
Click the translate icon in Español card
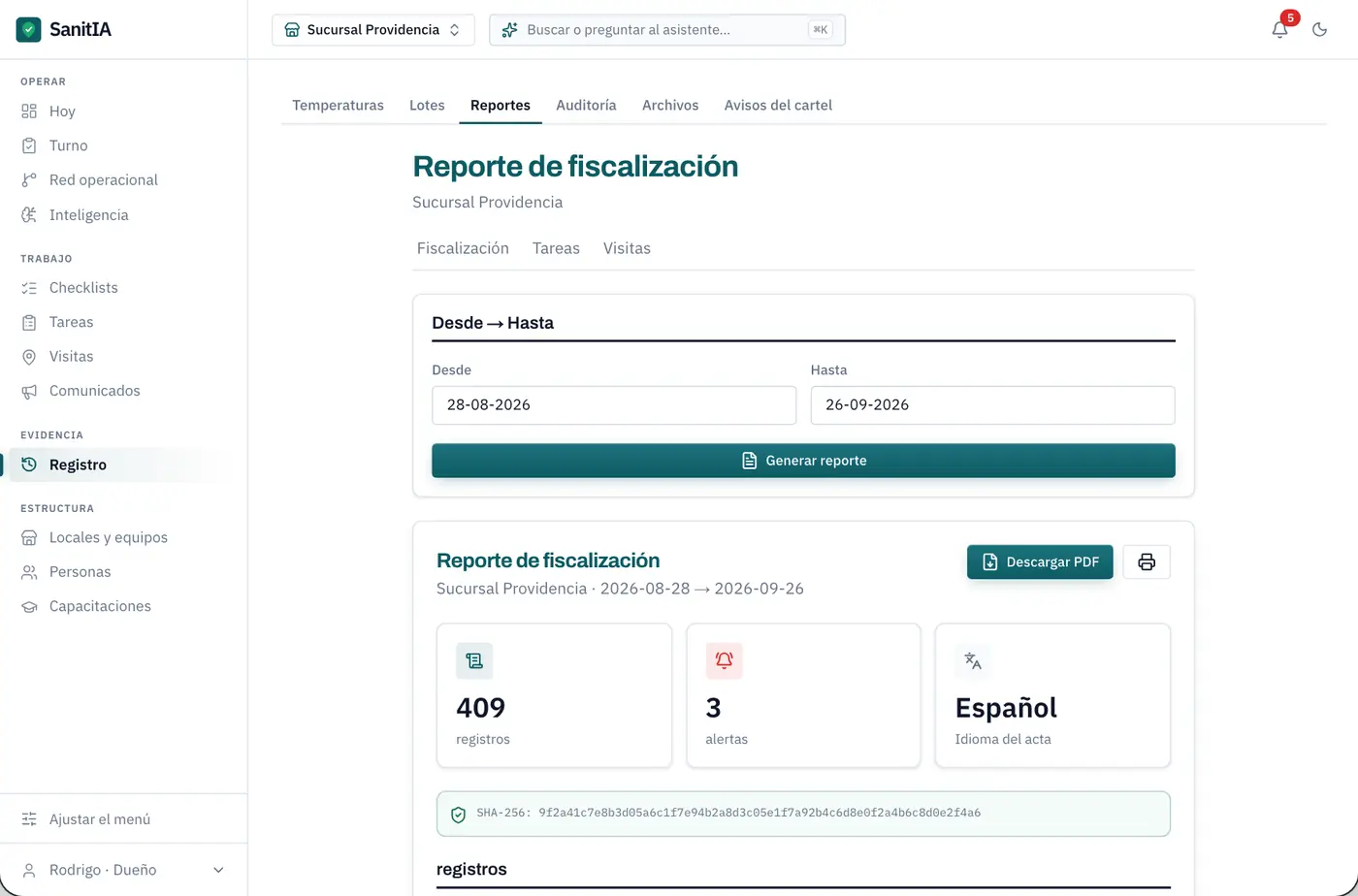tap(973, 660)
